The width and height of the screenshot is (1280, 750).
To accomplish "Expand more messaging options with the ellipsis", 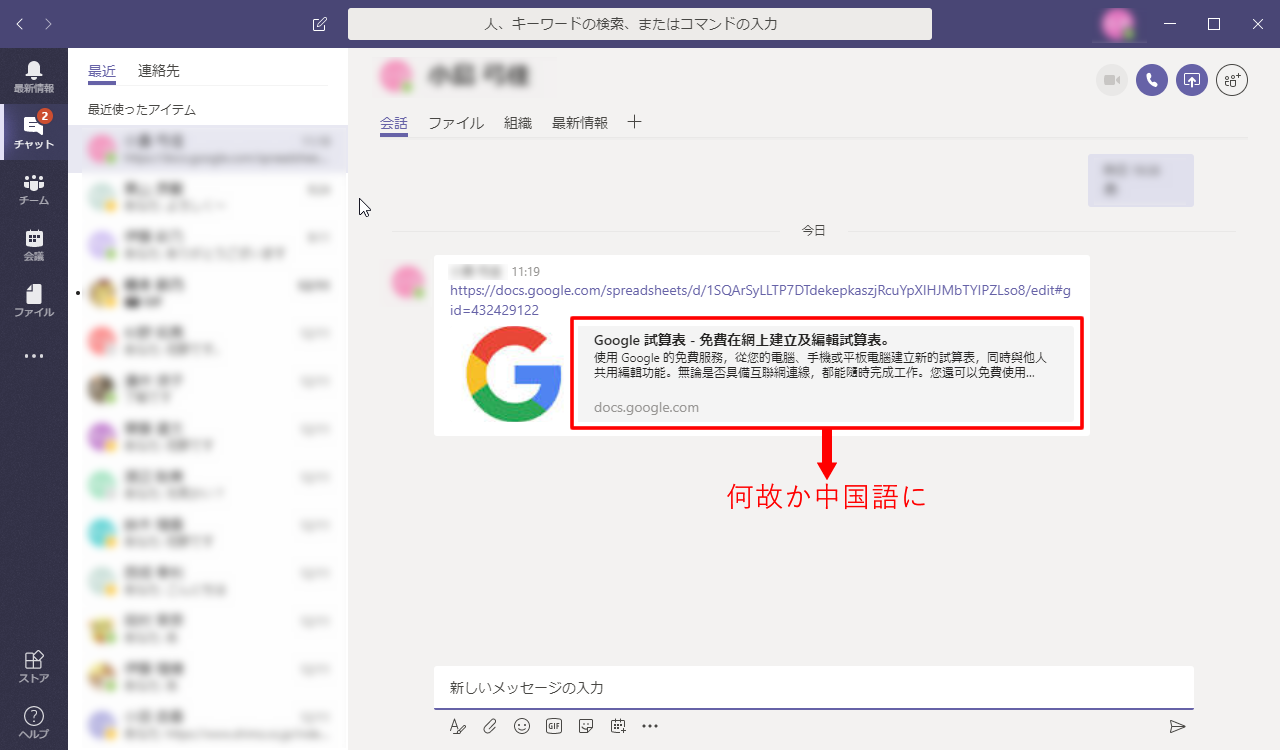I will coord(649,726).
